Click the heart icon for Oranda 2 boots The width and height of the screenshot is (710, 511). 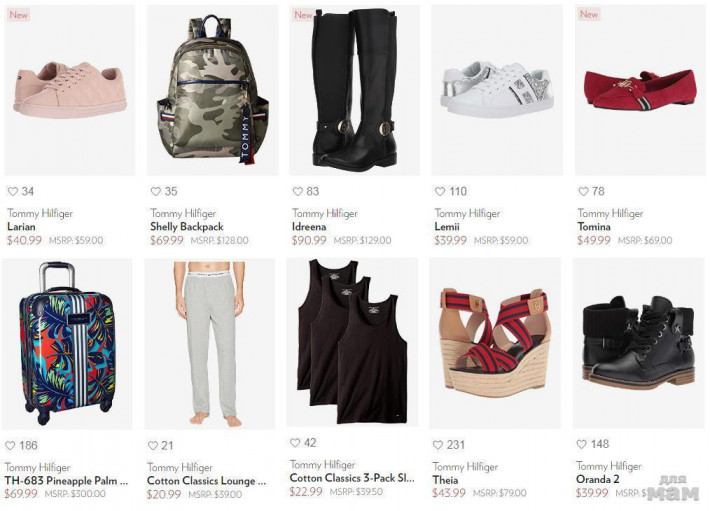pyautogui.click(x=581, y=444)
